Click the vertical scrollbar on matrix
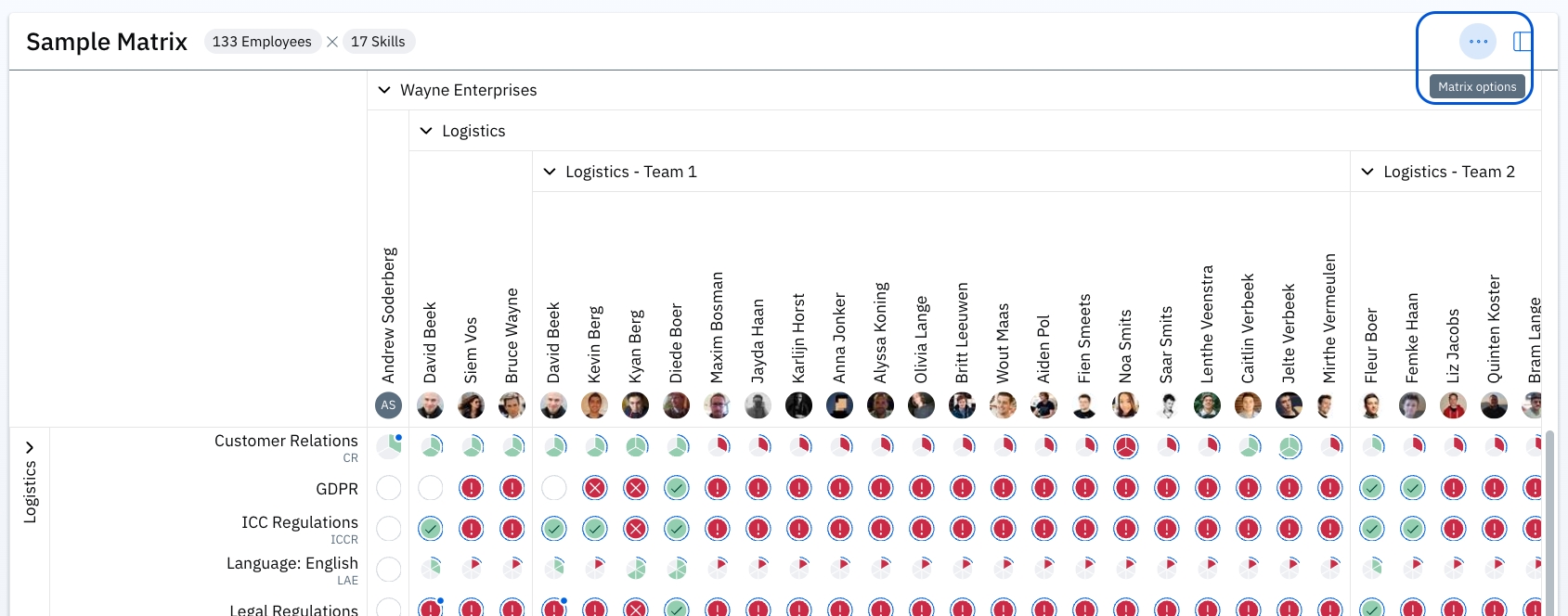The width and height of the screenshot is (1568, 616). [x=1549, y=520]
